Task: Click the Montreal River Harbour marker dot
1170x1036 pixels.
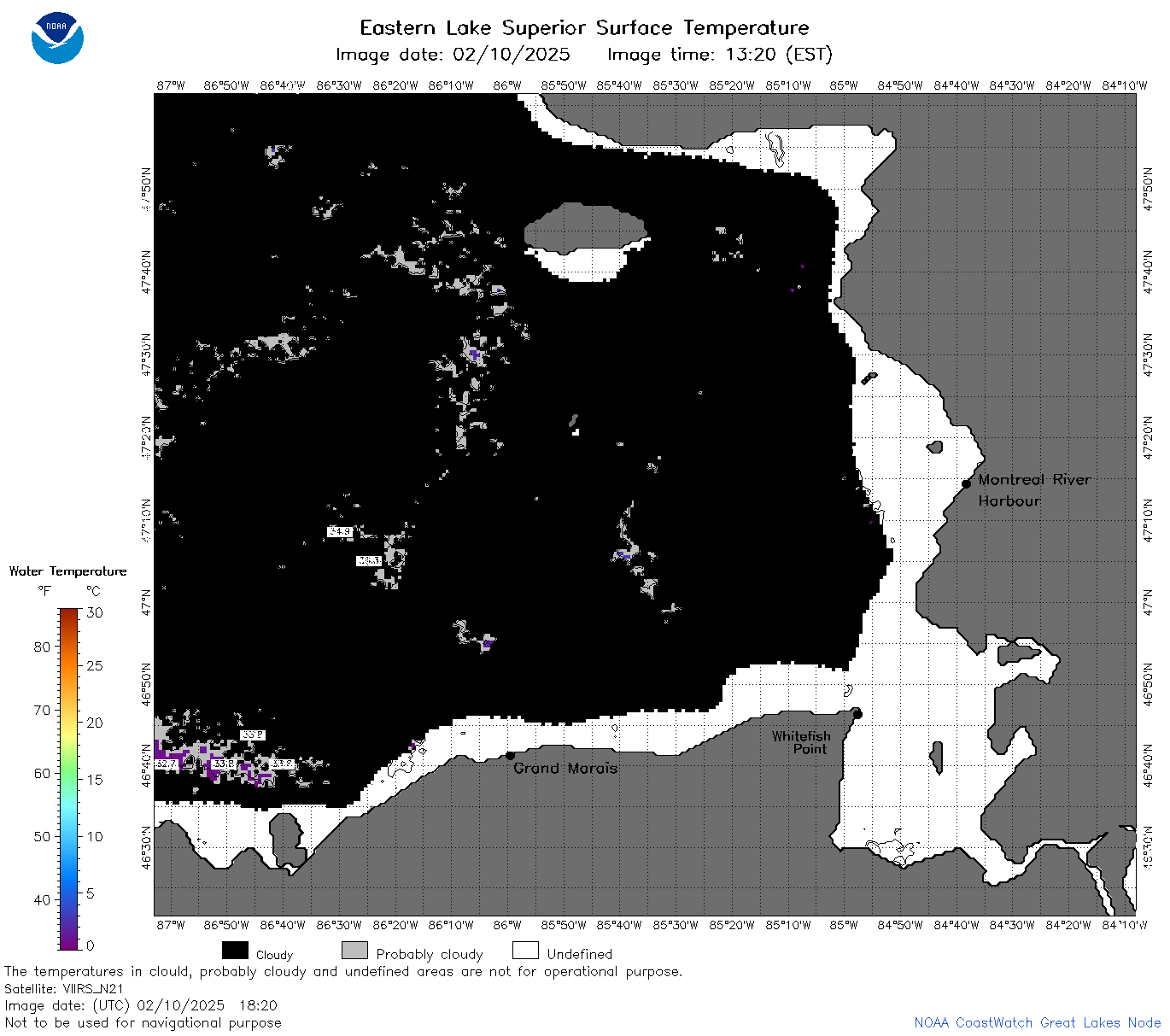Action: coord(966,483)
